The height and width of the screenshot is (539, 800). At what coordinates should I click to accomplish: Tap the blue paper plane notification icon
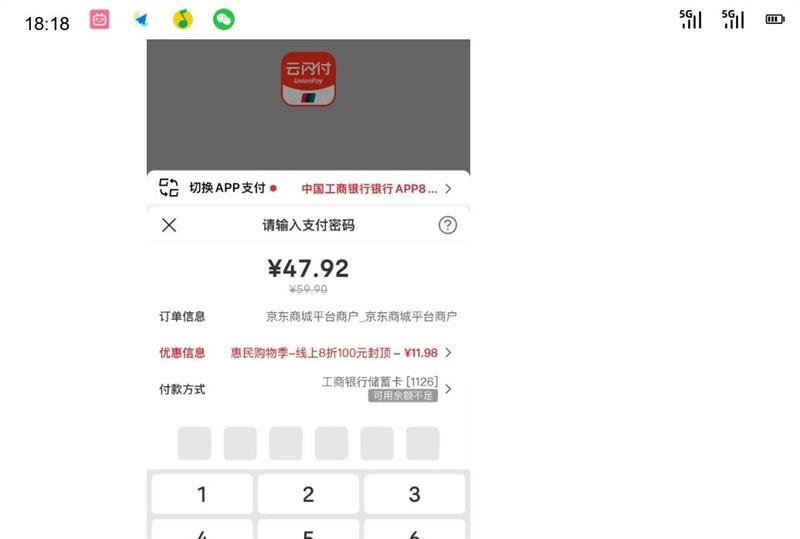click(x=141, y=20)
